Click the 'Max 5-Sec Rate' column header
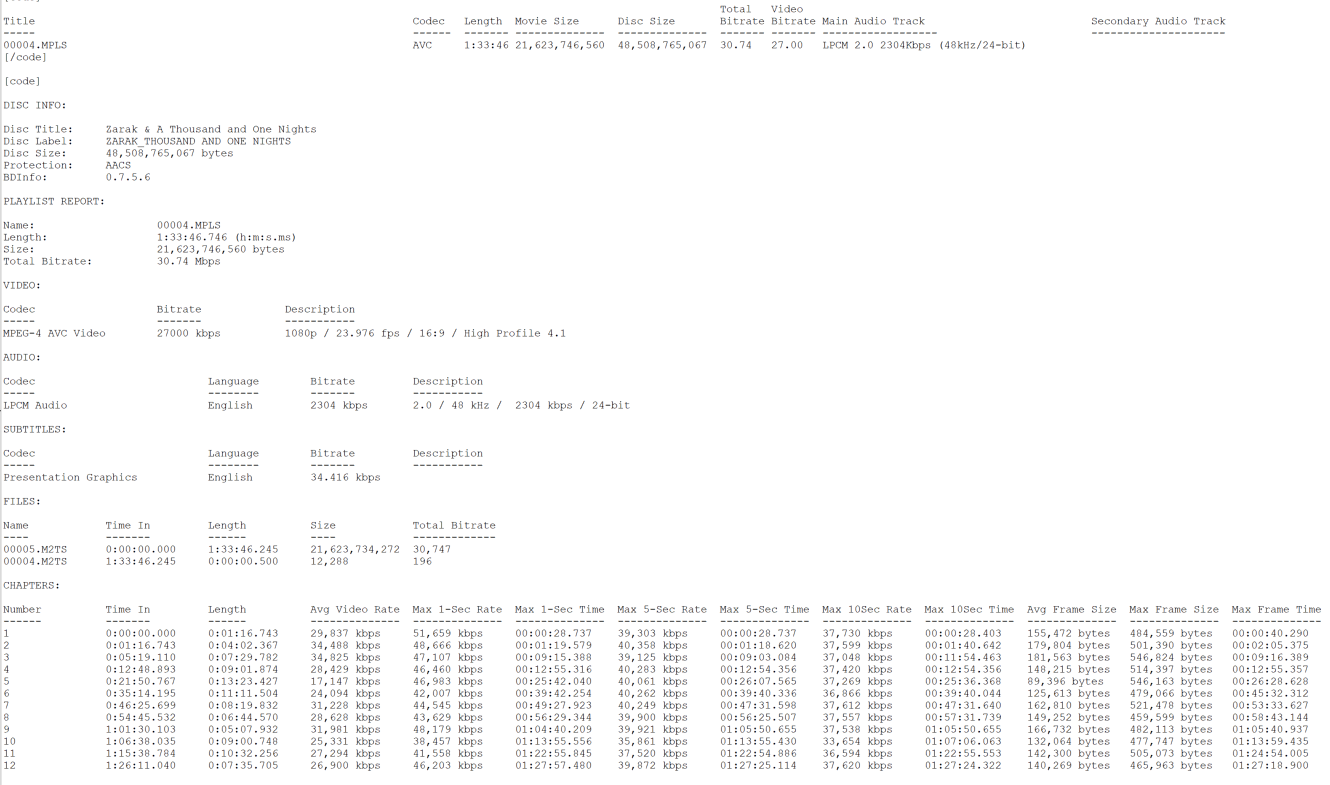 tap(661, 609)
